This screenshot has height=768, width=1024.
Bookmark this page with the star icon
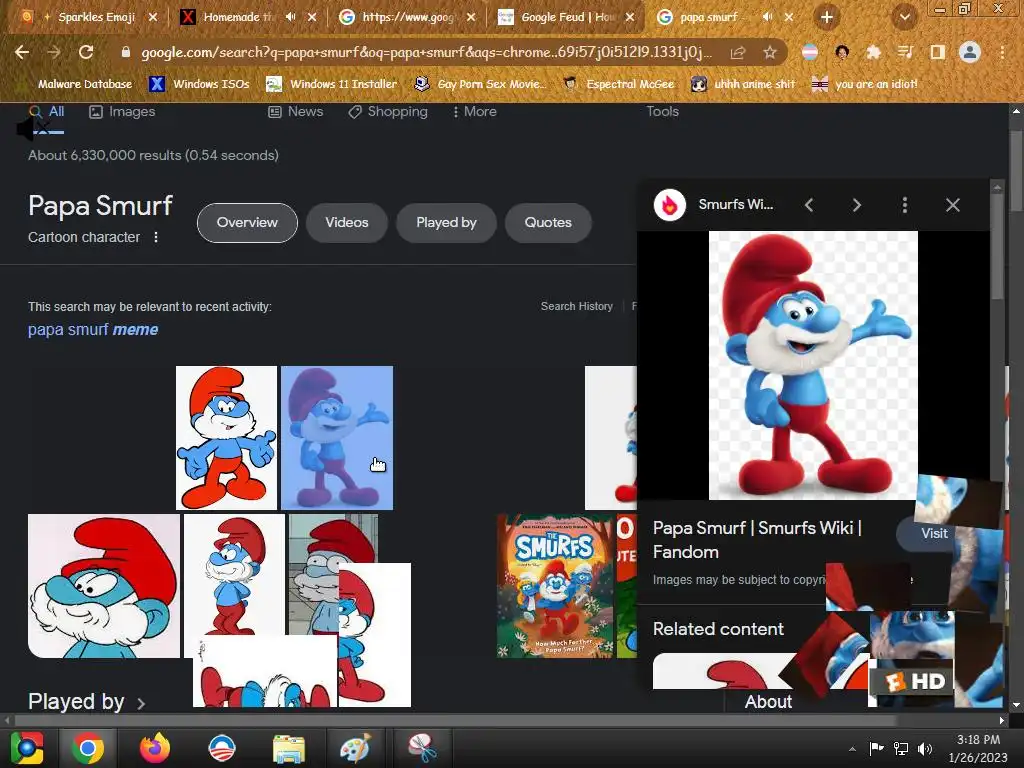click(770, 52)
